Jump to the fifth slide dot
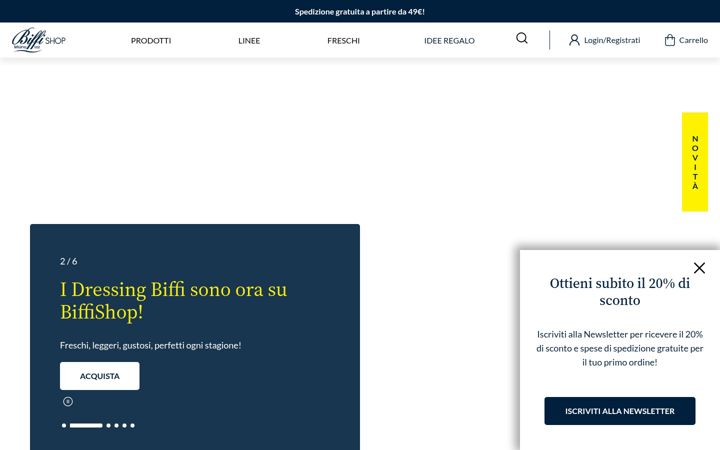The height and width of the screenshot is (450, 720). click(x=124, y=426)
